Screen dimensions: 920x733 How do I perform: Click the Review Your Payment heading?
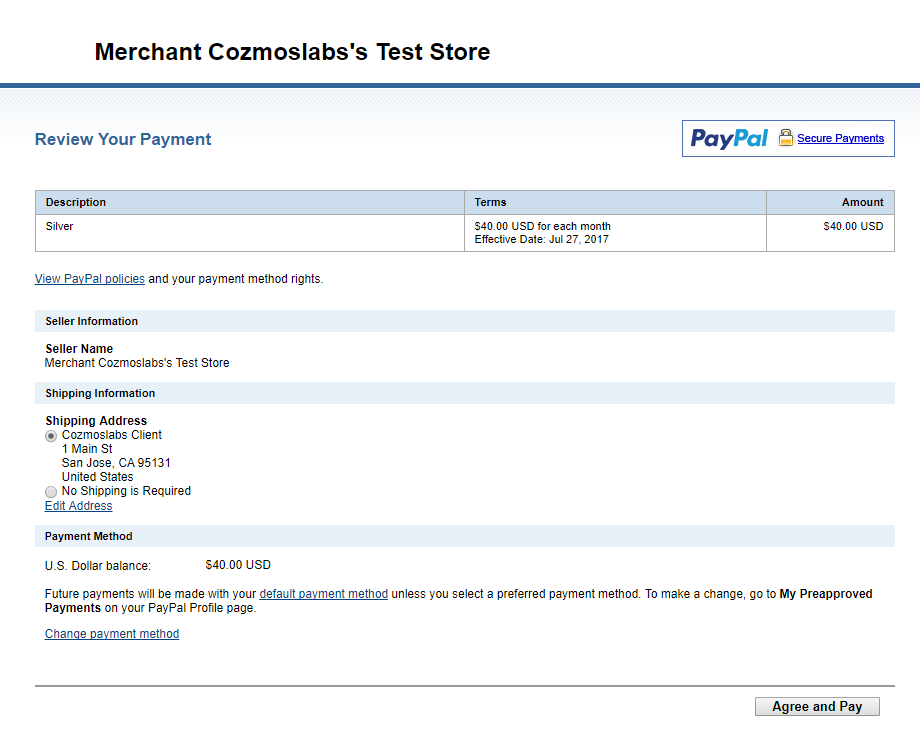point(123,139)
